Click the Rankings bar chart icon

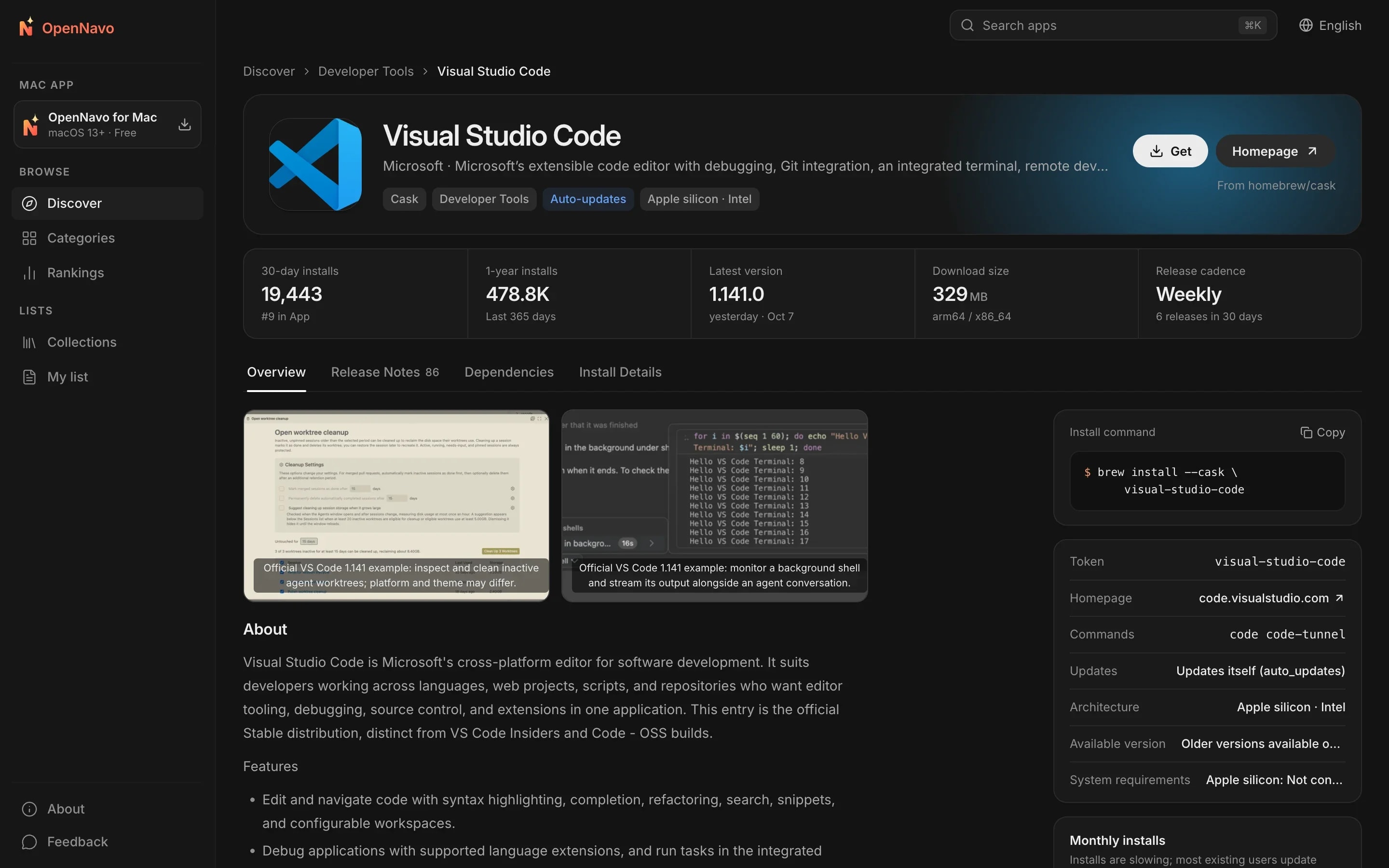[x=29, y=272]
